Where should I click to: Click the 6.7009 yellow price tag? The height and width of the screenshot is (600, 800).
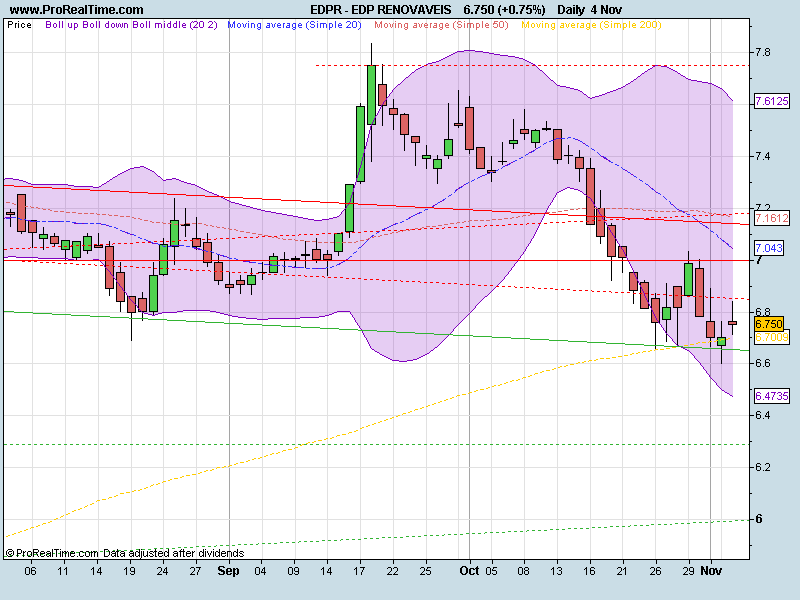pos(771,337)
